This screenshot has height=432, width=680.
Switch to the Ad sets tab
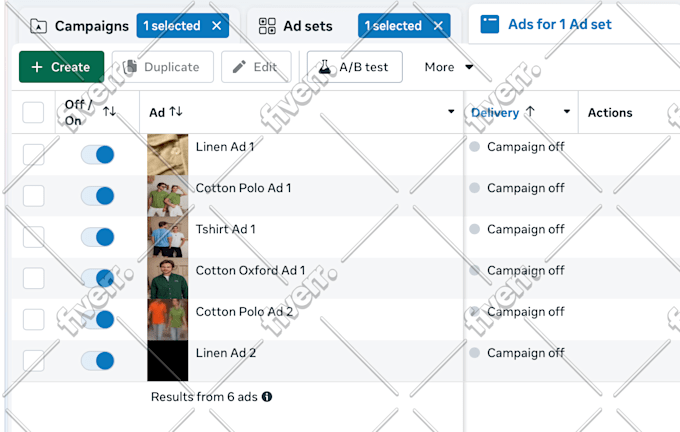307,26
